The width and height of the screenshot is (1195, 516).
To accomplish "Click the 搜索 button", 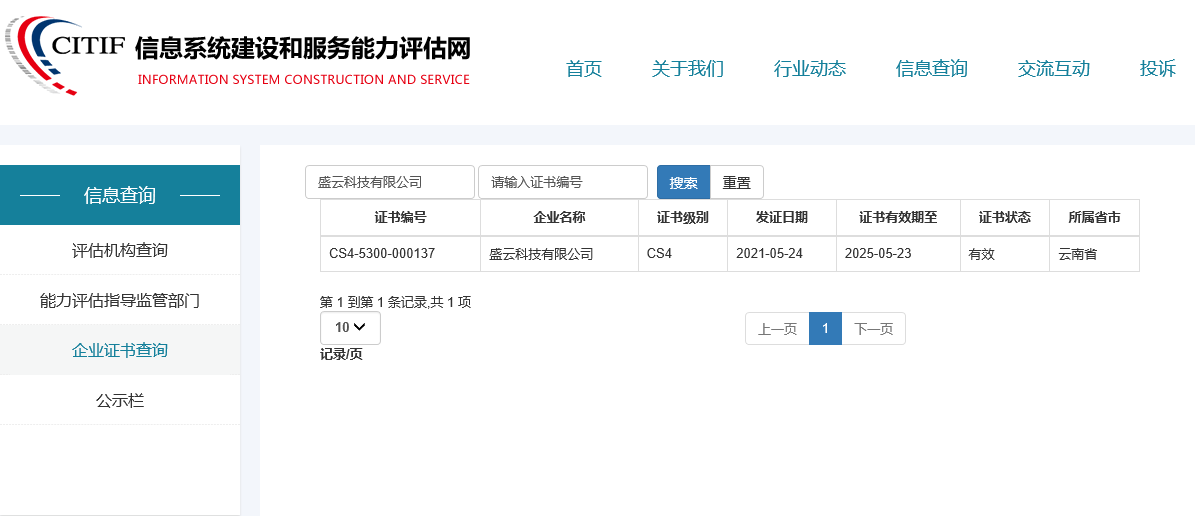I will tap(684, 183).
